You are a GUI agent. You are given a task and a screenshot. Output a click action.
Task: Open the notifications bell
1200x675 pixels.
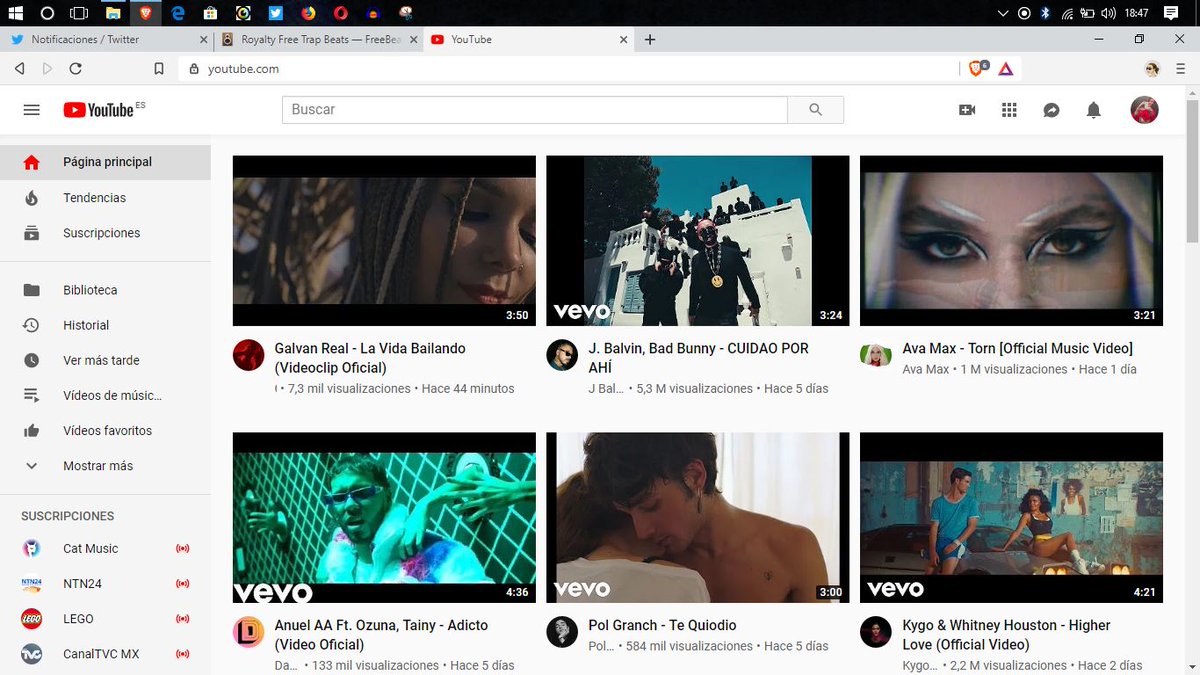pos(1094,110)
